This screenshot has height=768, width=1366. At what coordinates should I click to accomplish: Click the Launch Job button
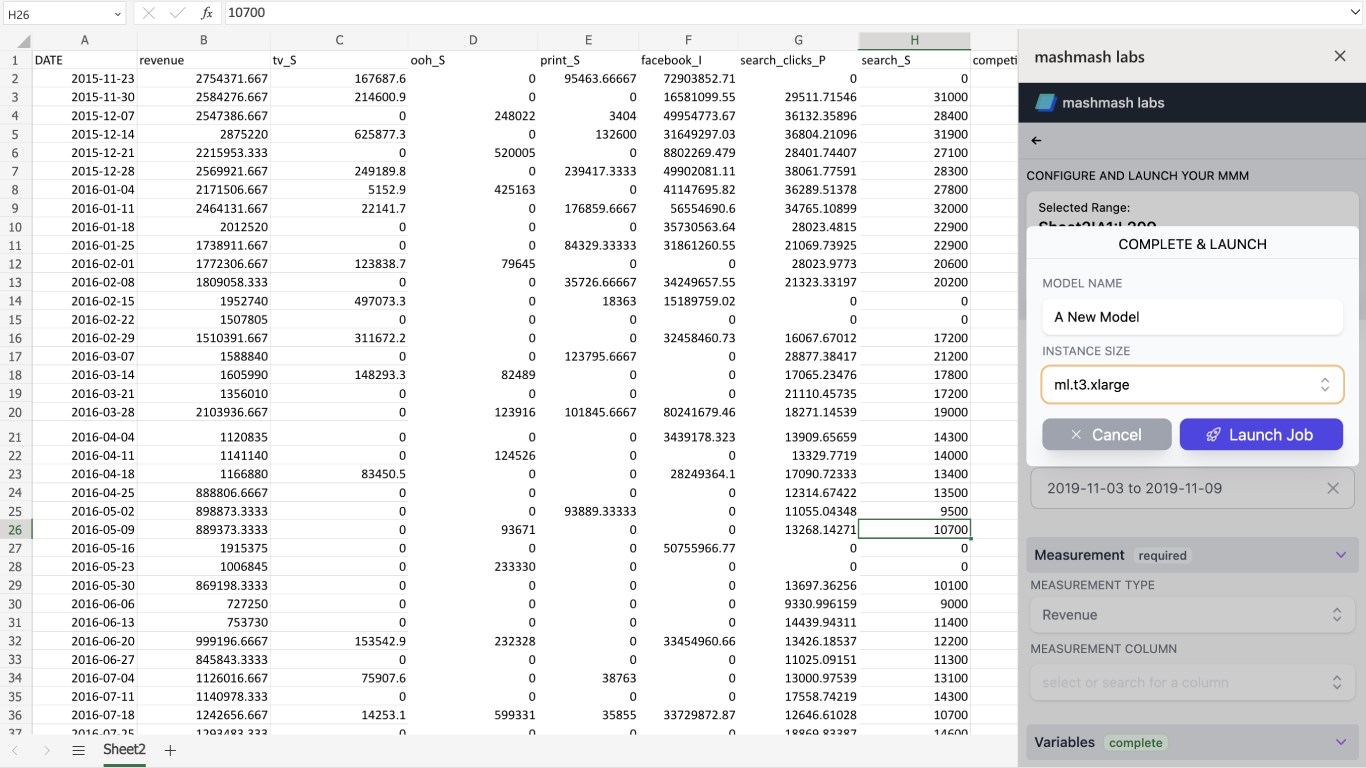click(x=1261, y=434)
